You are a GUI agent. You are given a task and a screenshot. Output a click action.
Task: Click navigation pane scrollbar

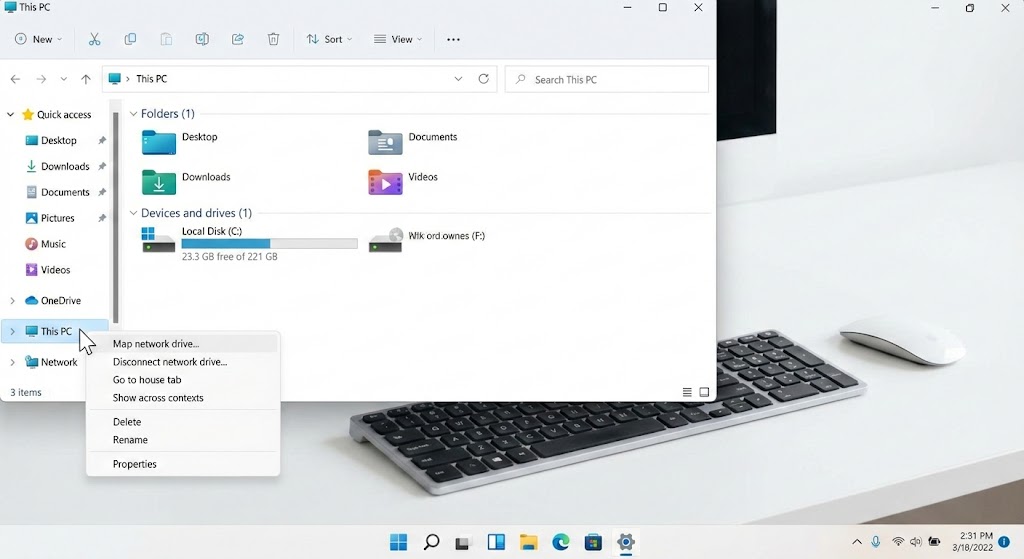[116, 217]
